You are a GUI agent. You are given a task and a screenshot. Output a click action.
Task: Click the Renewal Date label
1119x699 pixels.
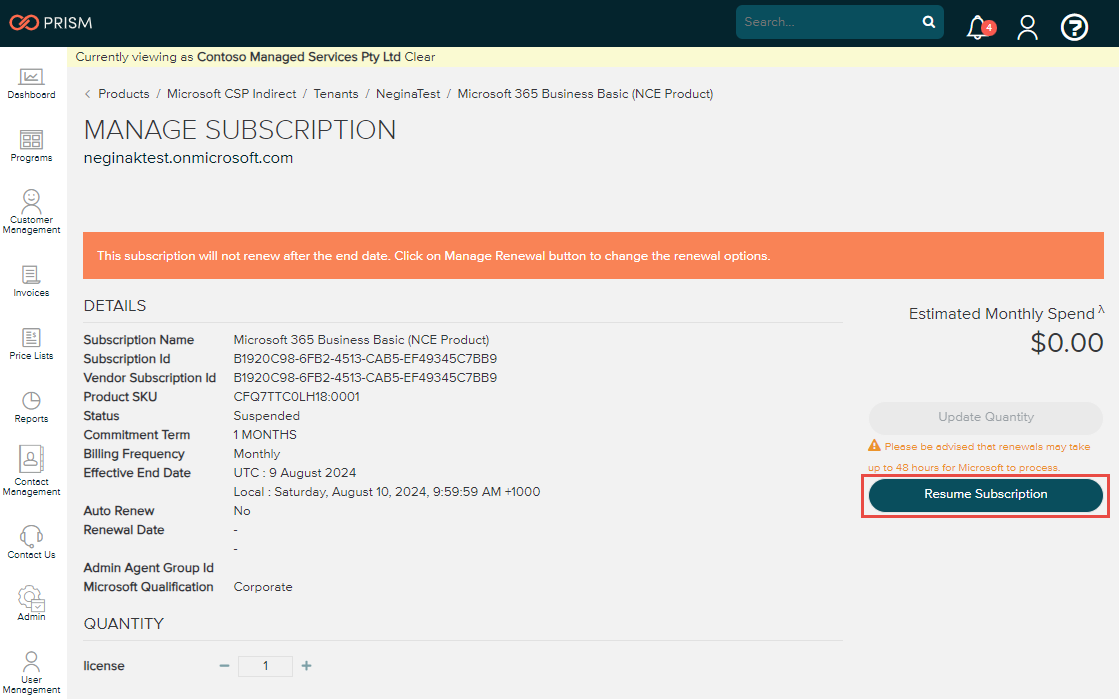pyautogui.click(x=124, y=530)
